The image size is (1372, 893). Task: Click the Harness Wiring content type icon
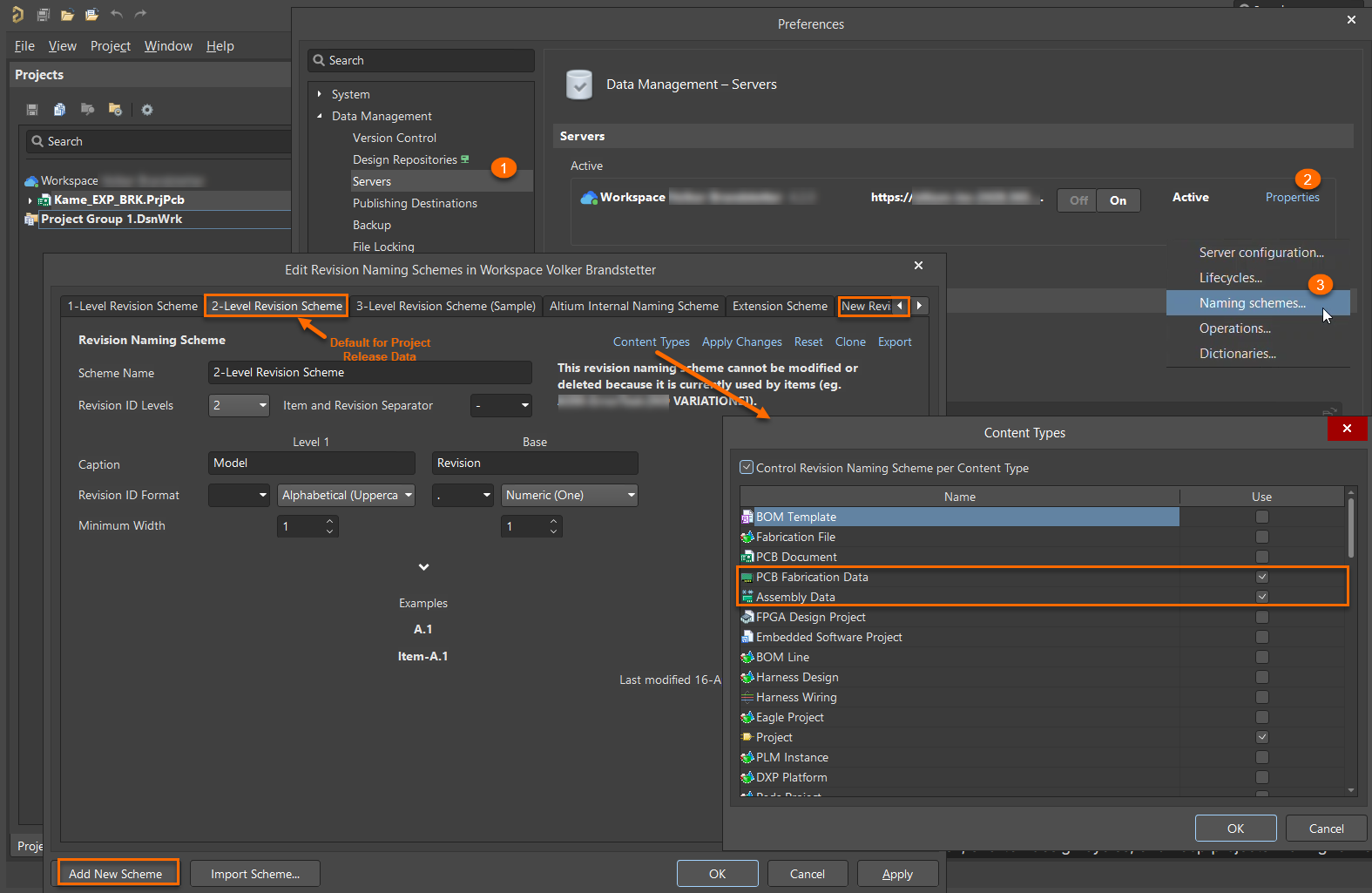coord(747,698)
